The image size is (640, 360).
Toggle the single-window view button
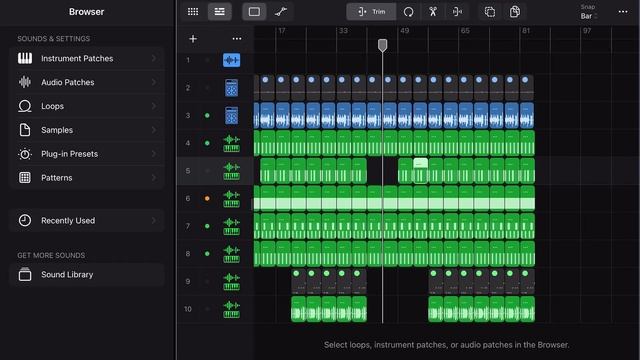point(254,12)
